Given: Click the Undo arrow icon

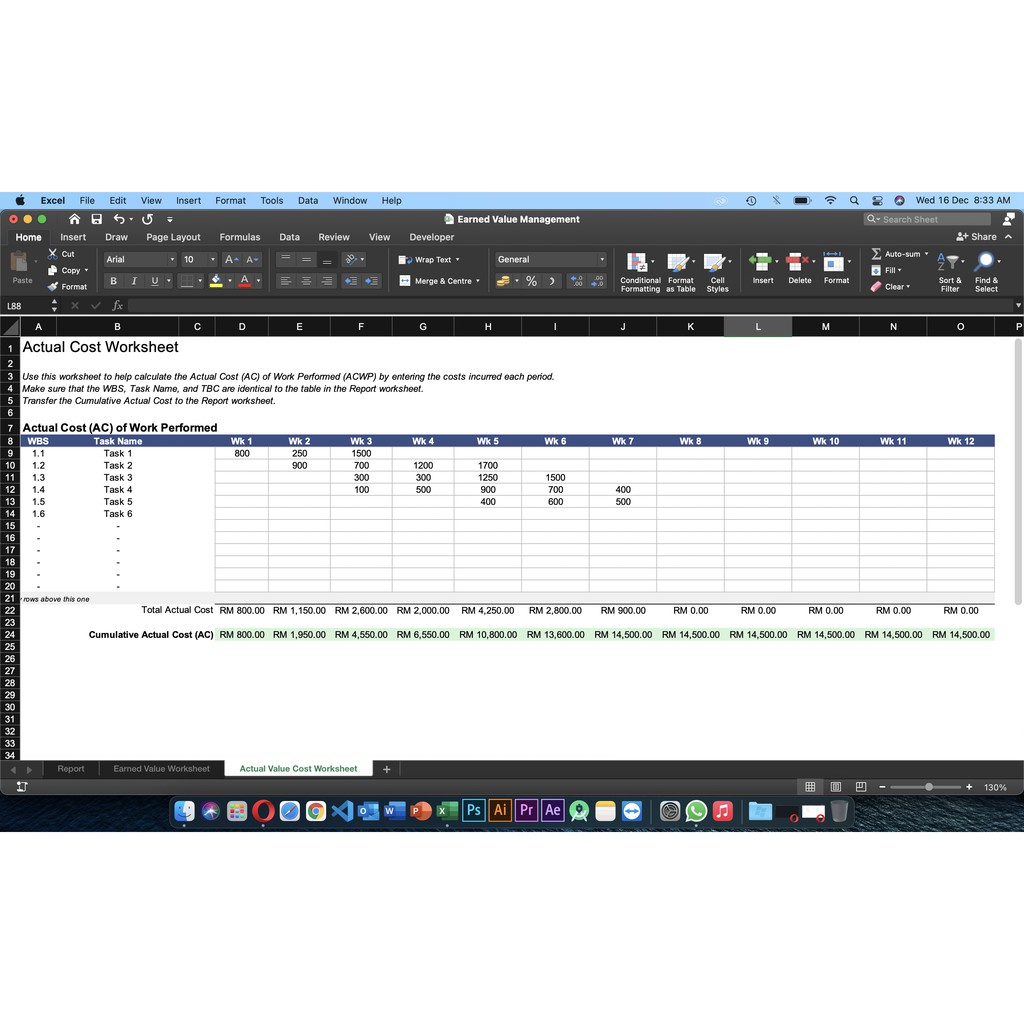Looking at the screenshot, I should pyautogui.click(x=119, y=219).
